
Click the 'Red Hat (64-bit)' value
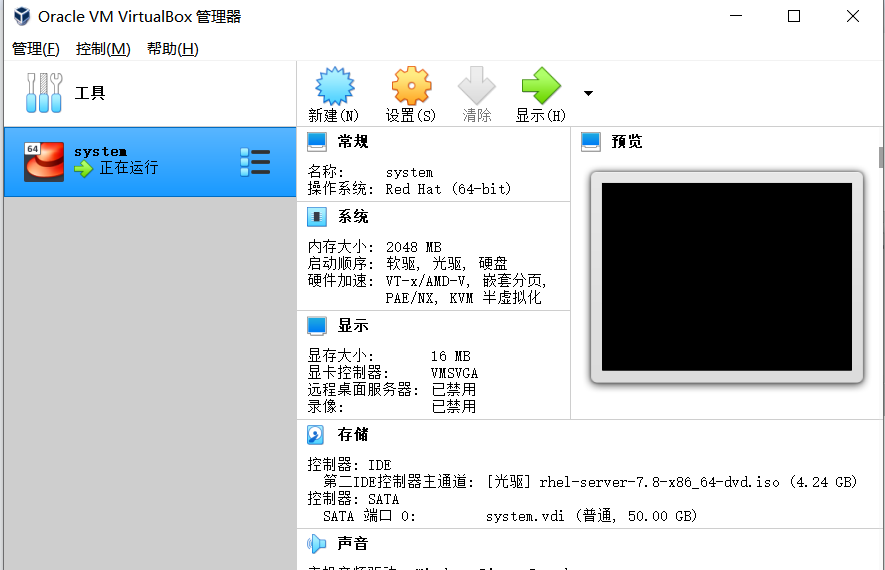click(x=449, y=189)
